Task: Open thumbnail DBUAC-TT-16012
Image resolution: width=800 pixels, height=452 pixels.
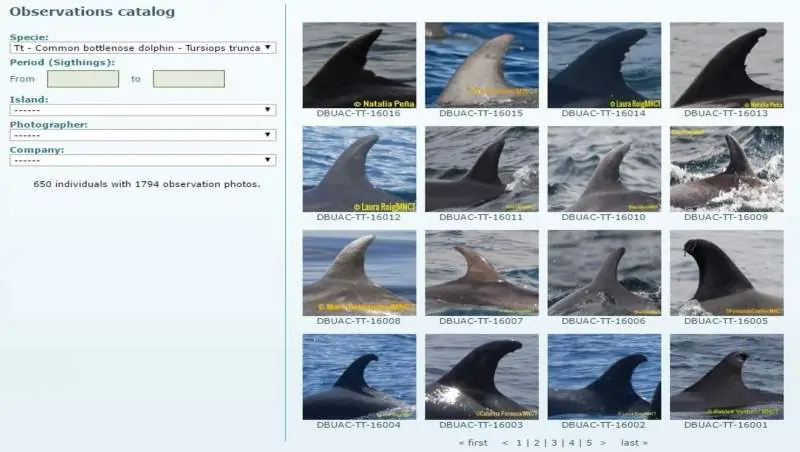Action: [x=359, y=168]
